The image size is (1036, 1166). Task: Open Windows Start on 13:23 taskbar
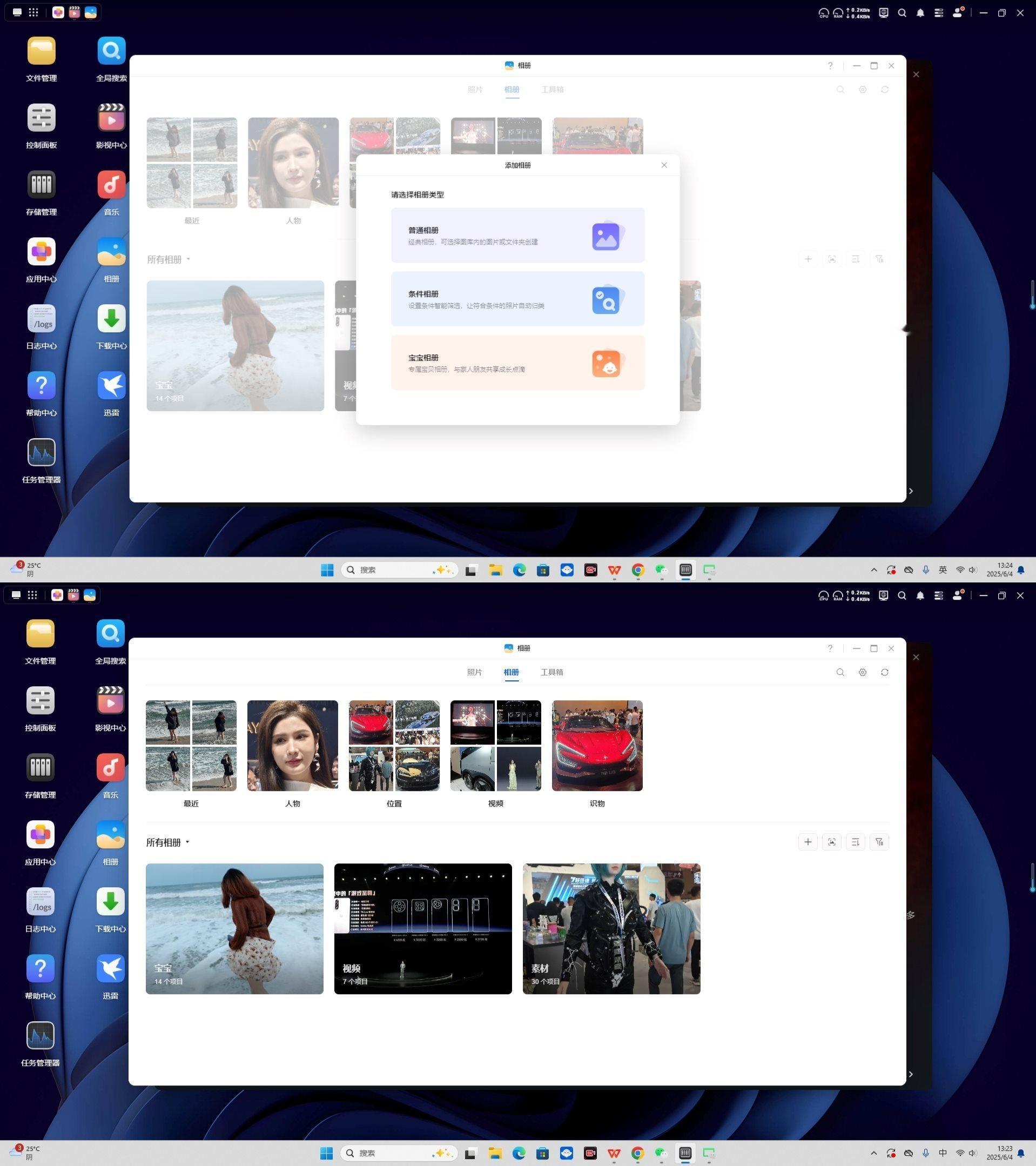click(327, 1154)
